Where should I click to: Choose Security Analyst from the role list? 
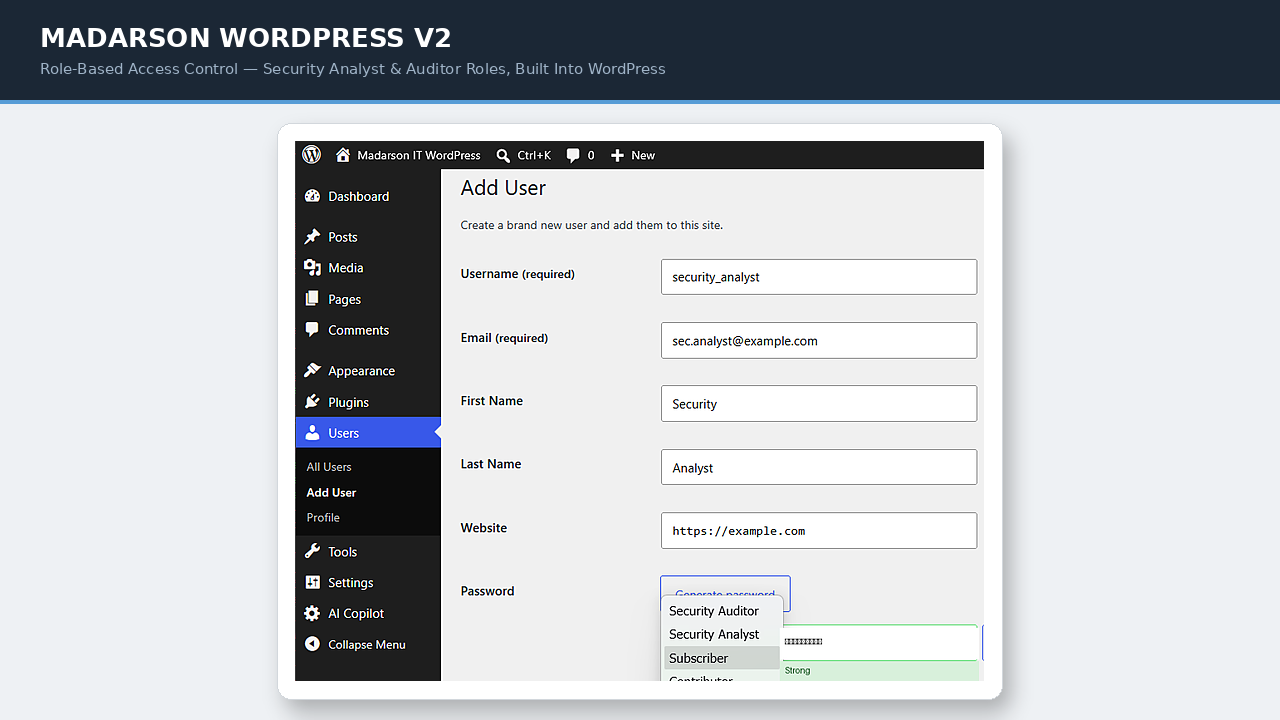(721, 634)
